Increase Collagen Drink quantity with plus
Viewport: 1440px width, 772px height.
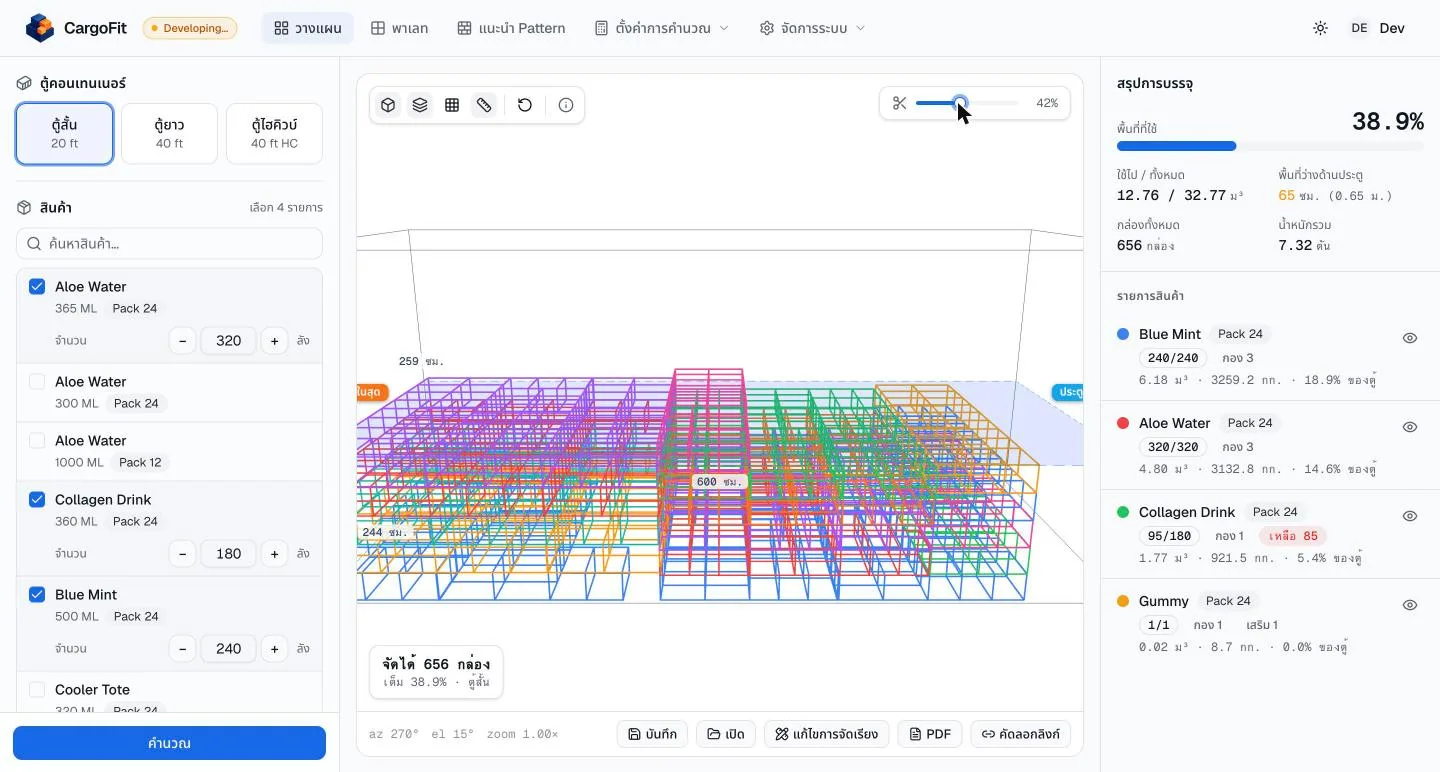275,554
